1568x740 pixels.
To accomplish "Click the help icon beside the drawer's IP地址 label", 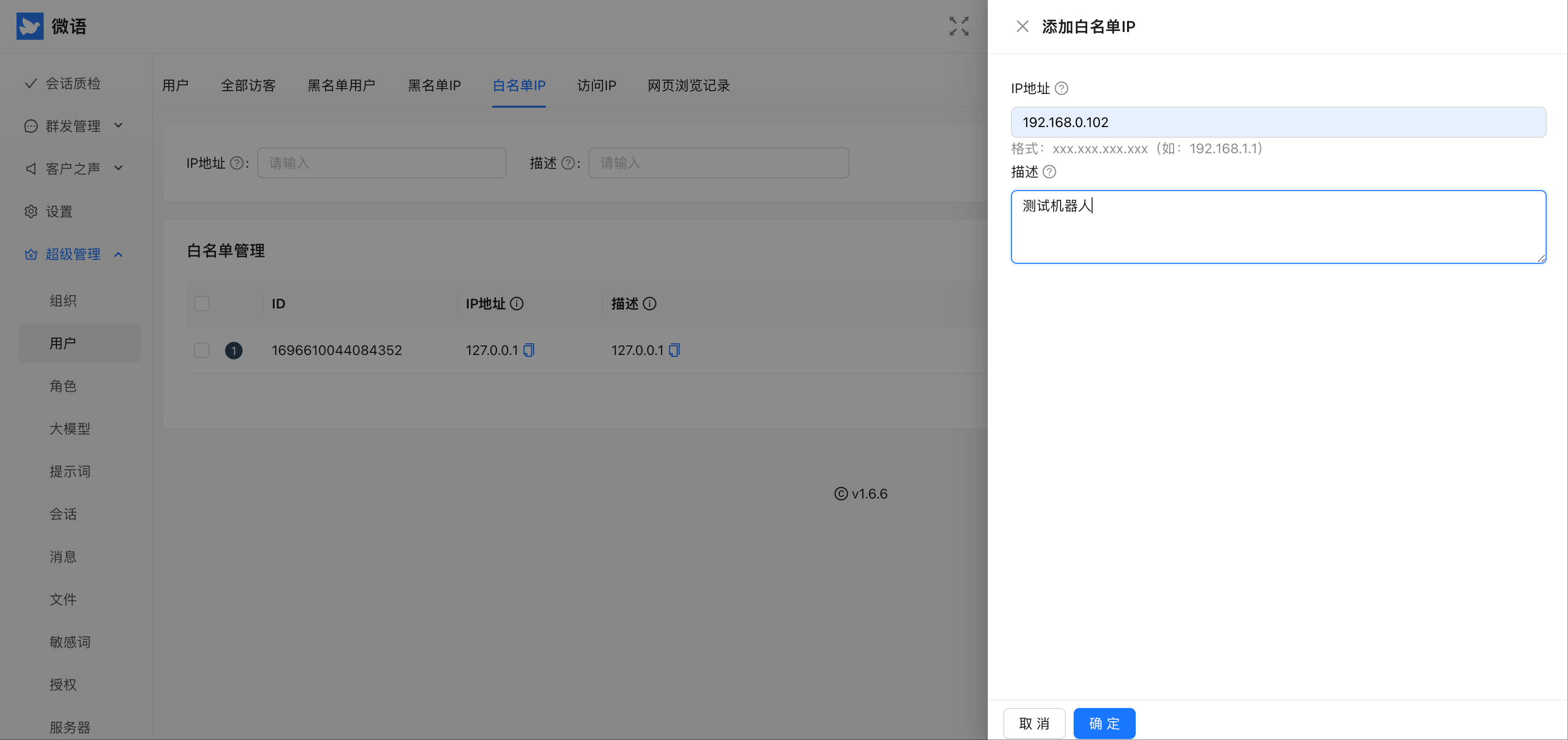I will 1062,88.
